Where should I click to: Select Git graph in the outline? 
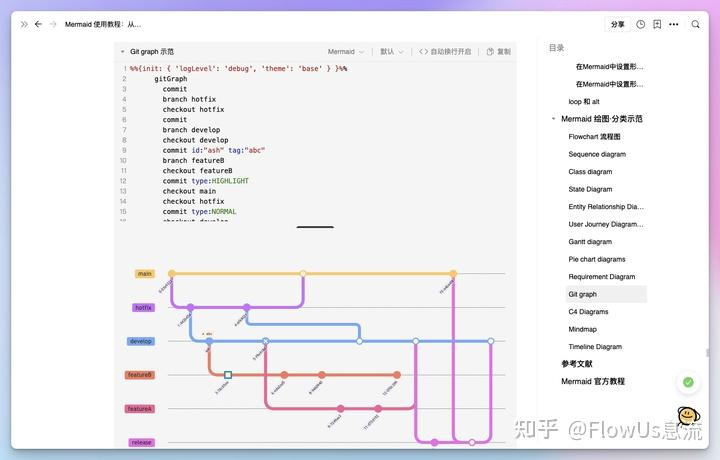582,294
